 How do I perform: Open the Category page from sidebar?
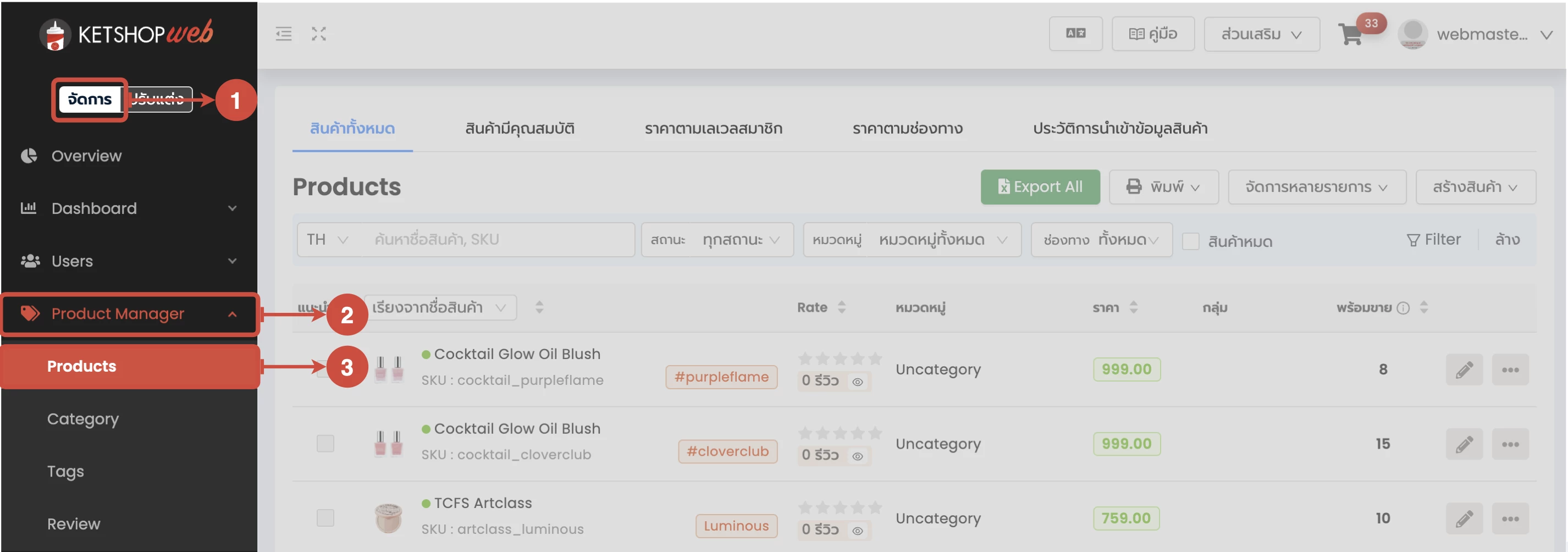pyautogui.click(x=83, y=419)
